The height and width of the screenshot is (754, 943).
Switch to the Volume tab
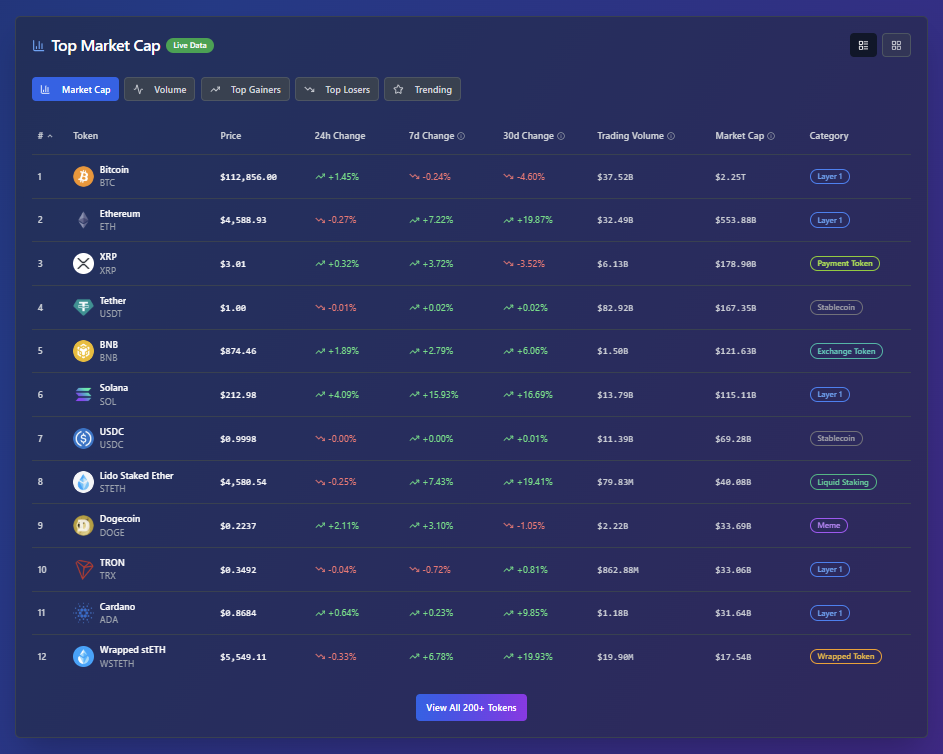point(159,89)
